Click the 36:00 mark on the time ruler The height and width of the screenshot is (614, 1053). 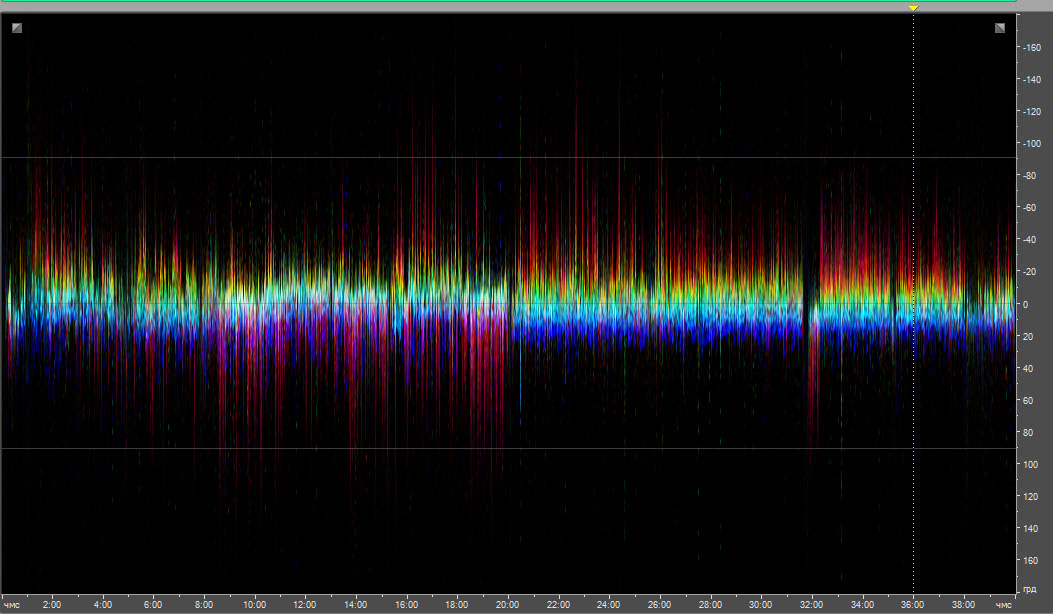click(x=913, y=605)
